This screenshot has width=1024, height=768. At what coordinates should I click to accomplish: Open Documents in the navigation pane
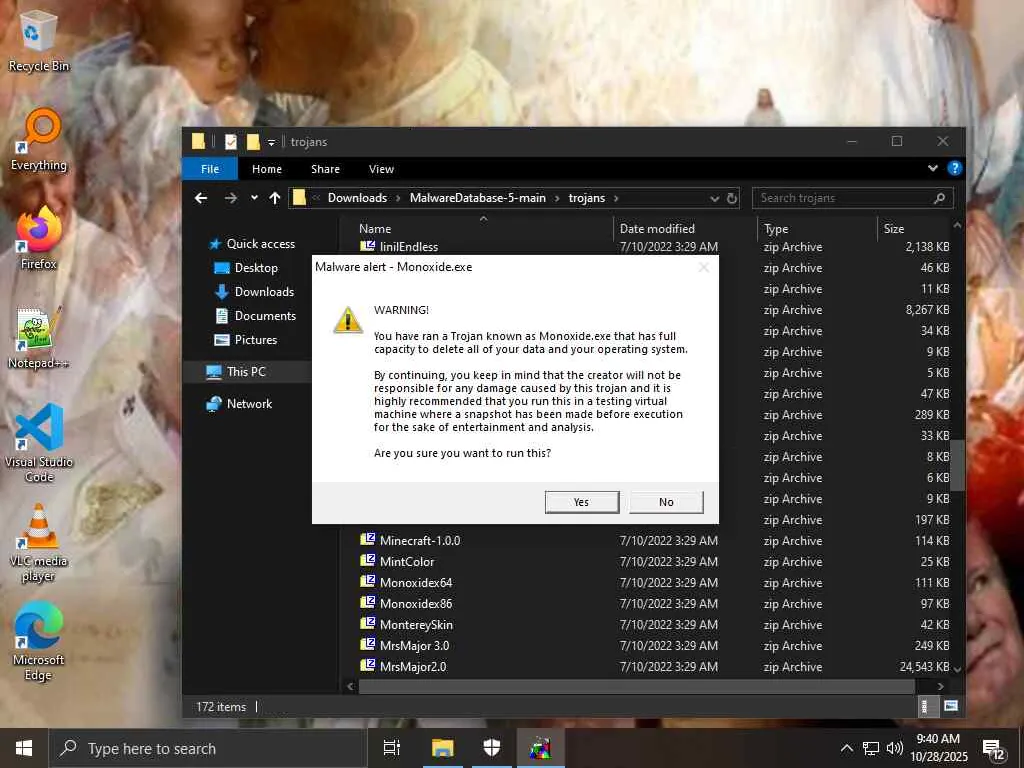(256, 316)
